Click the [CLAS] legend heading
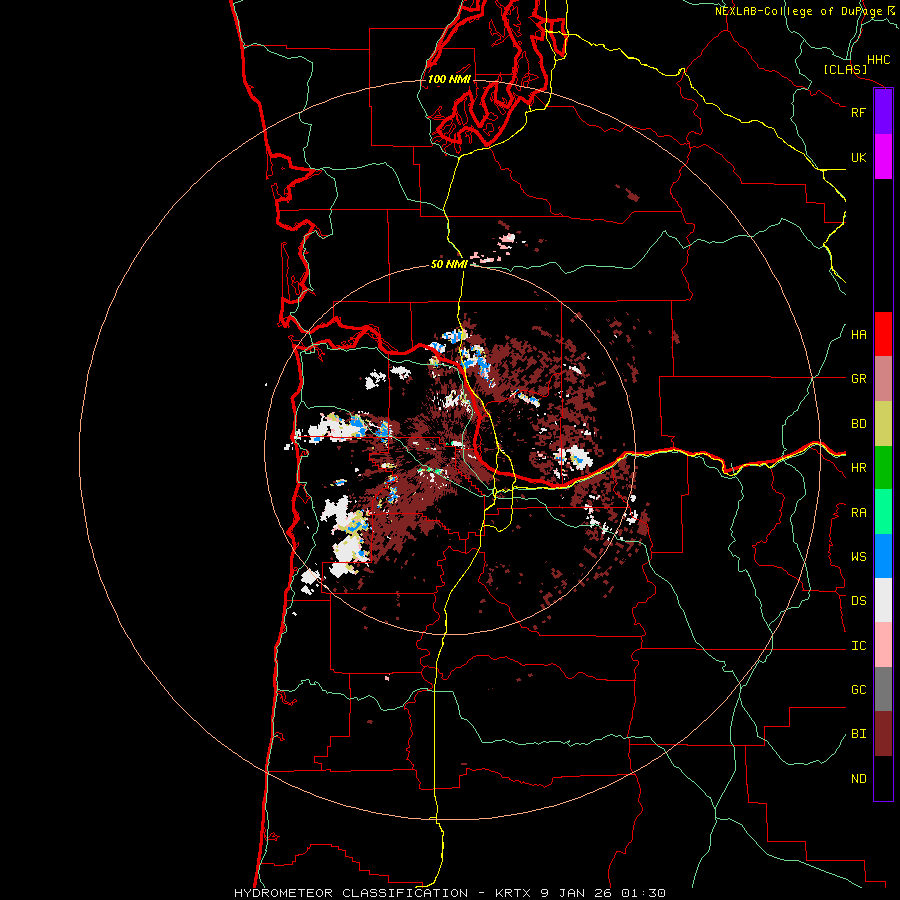The height and width of the screenshot is (900, 900). click(845, 69)
